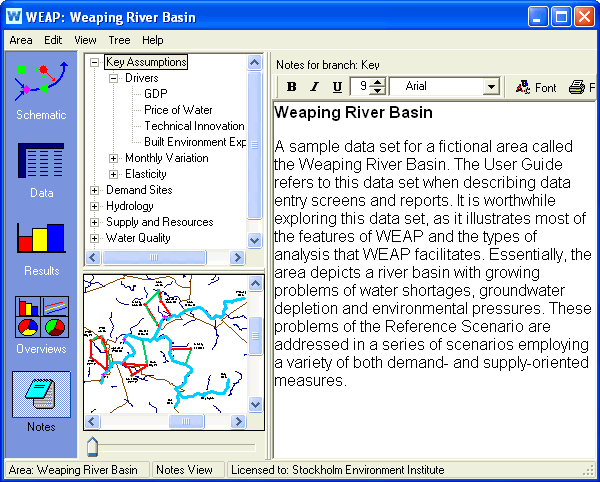Increase font size with up stepper
600x482 pixels.
click(x=378, y=82)
